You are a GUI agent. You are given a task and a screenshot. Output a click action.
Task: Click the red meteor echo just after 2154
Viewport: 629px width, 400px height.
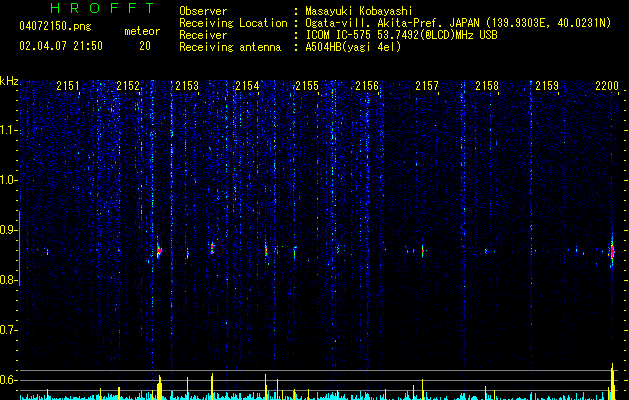point(266,251)
